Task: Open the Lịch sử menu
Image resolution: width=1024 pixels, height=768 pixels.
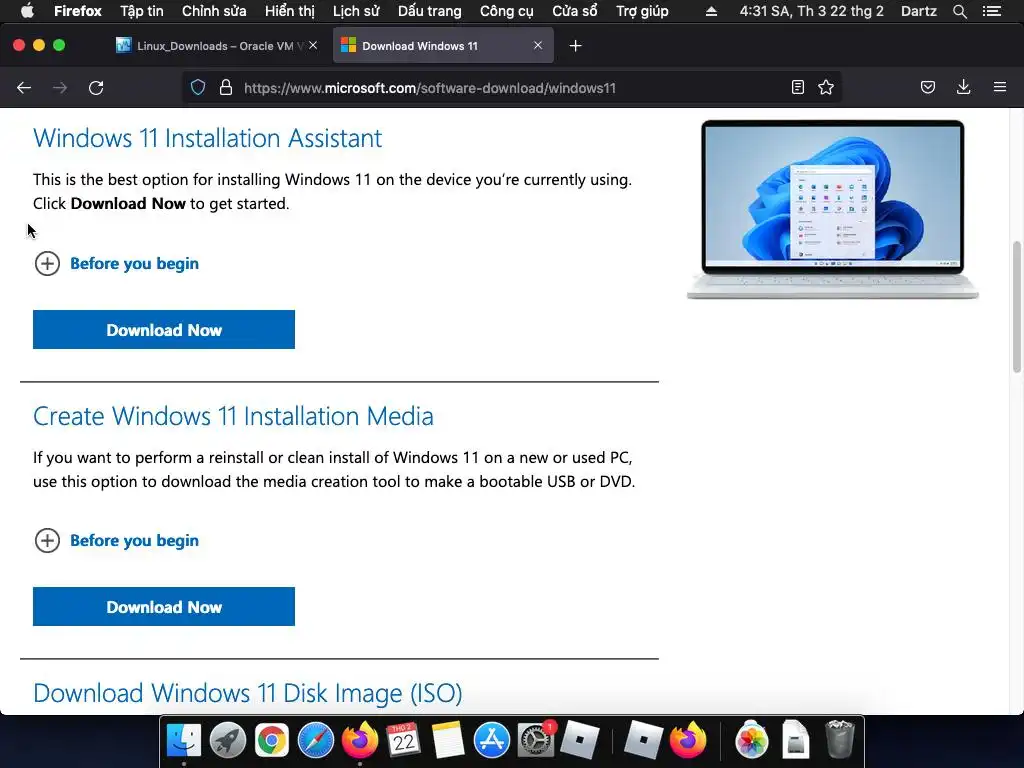Action: point(356,11)
